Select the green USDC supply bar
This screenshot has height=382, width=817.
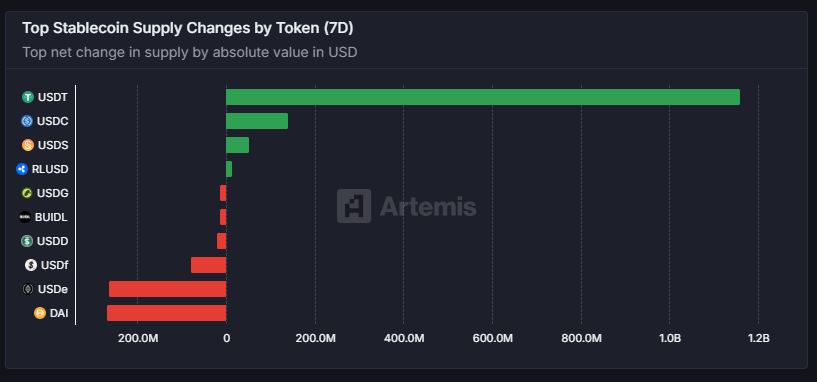(257, 121)
